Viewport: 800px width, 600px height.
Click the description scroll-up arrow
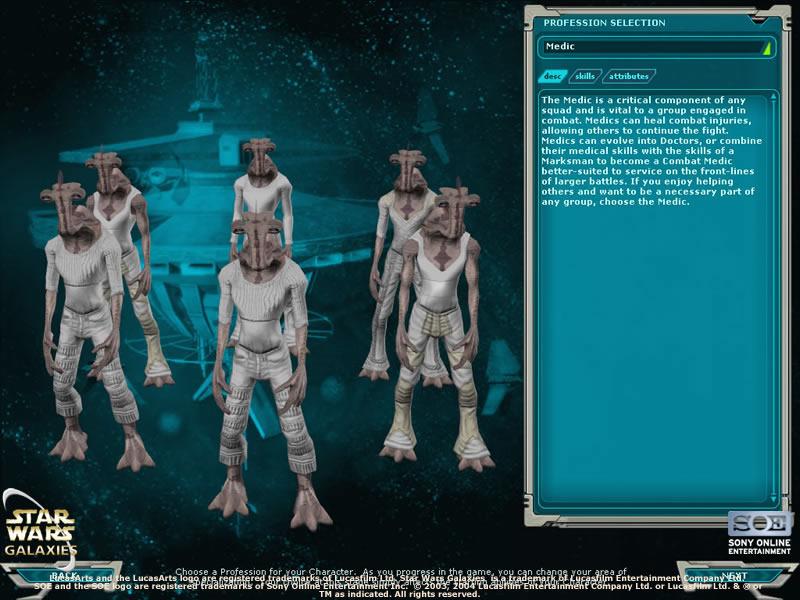(x=772, y=98)
